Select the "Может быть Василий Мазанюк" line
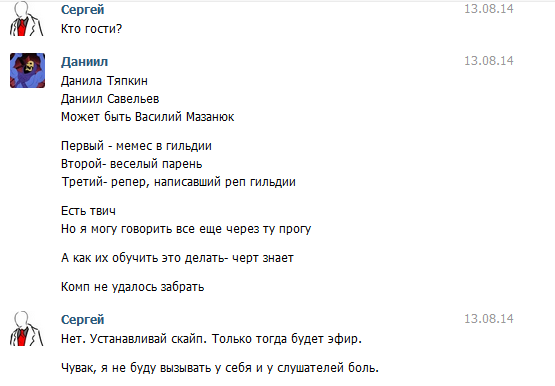 click(148, 117)
